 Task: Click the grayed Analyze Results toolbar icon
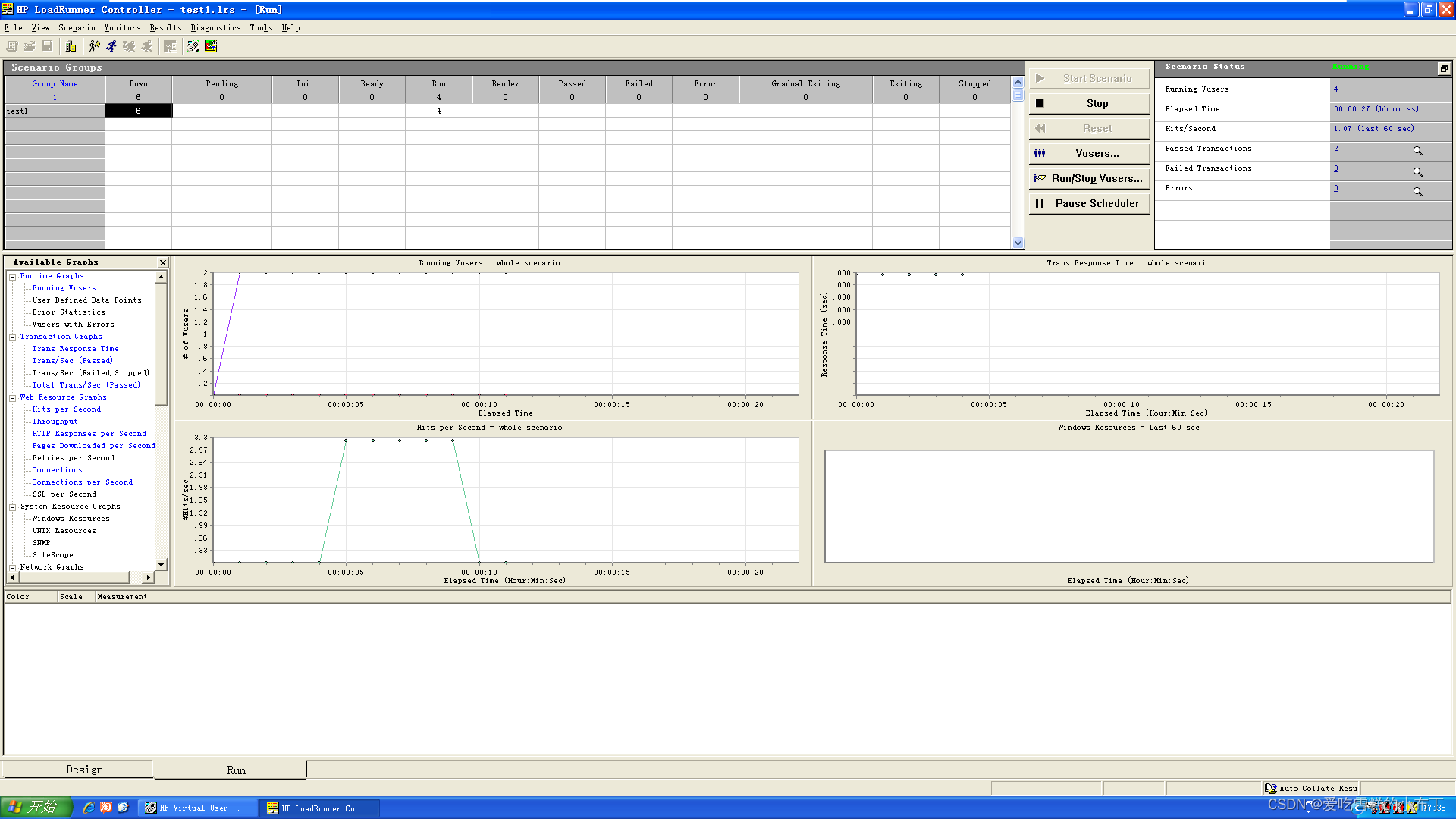(x=170, y=46)
